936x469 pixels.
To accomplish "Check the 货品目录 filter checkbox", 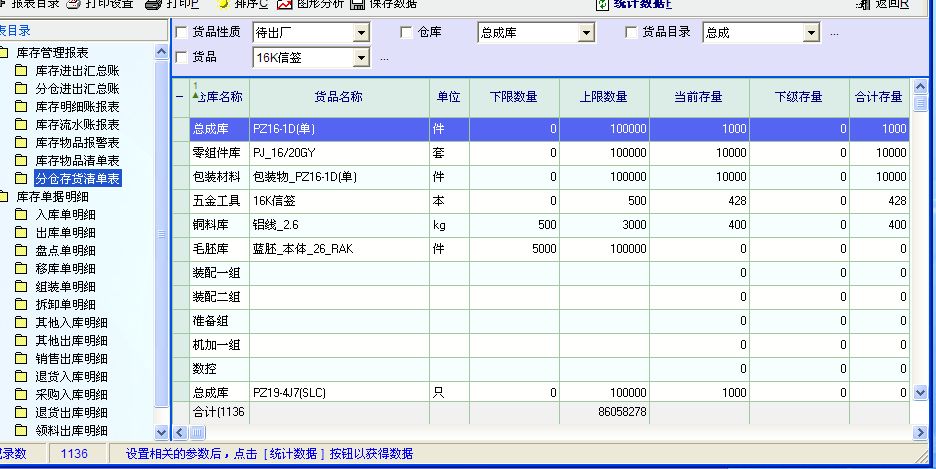I will (631, 33).
